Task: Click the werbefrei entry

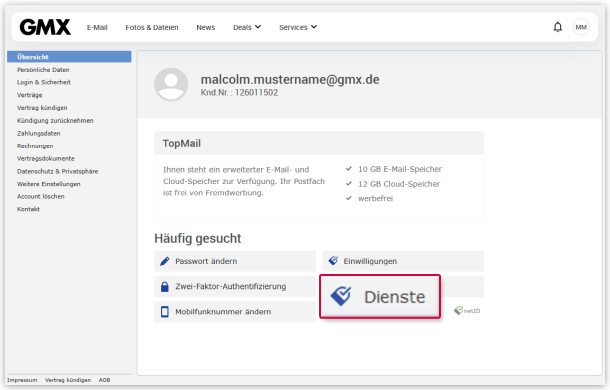Action: [375, 199]
